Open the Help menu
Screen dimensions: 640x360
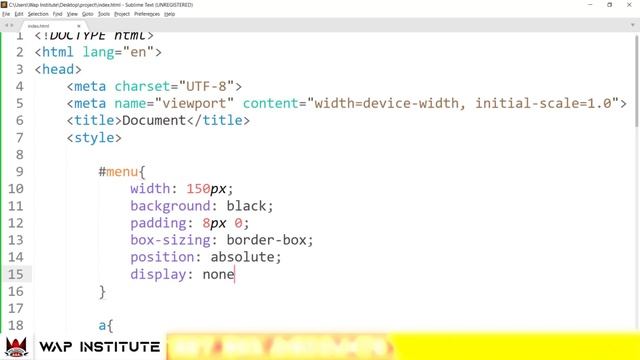point(169,14)
